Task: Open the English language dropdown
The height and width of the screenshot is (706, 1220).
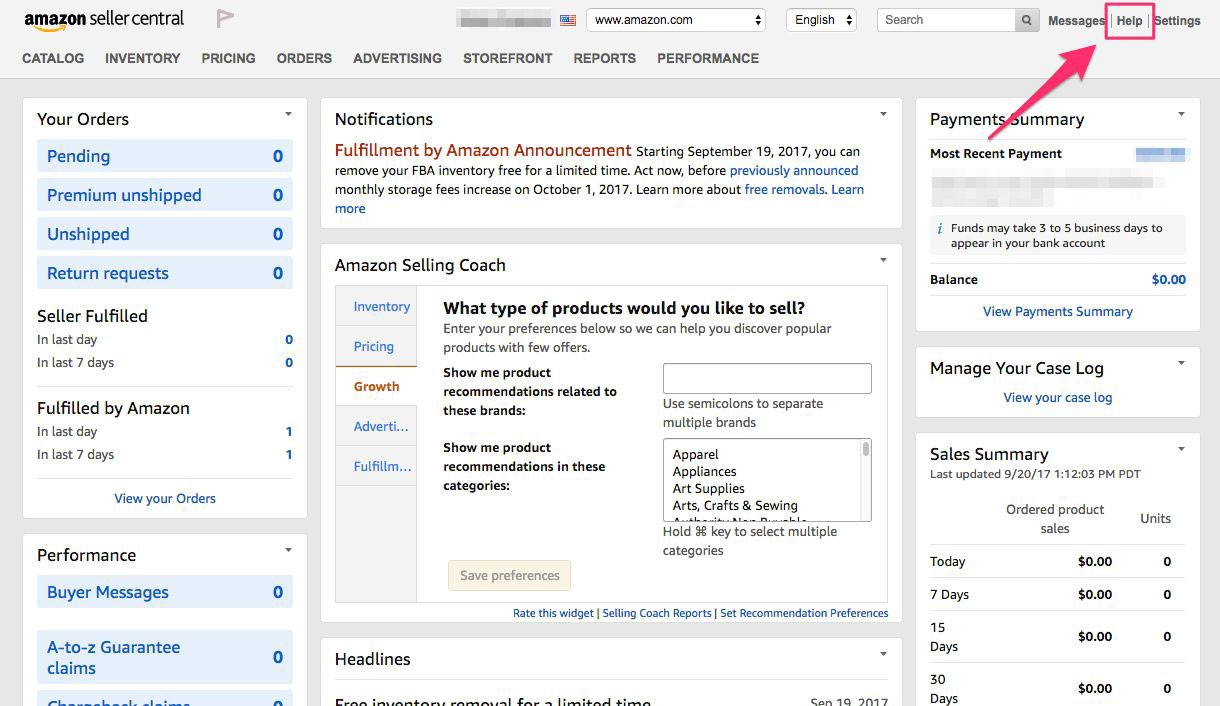Action: point(820,18)
